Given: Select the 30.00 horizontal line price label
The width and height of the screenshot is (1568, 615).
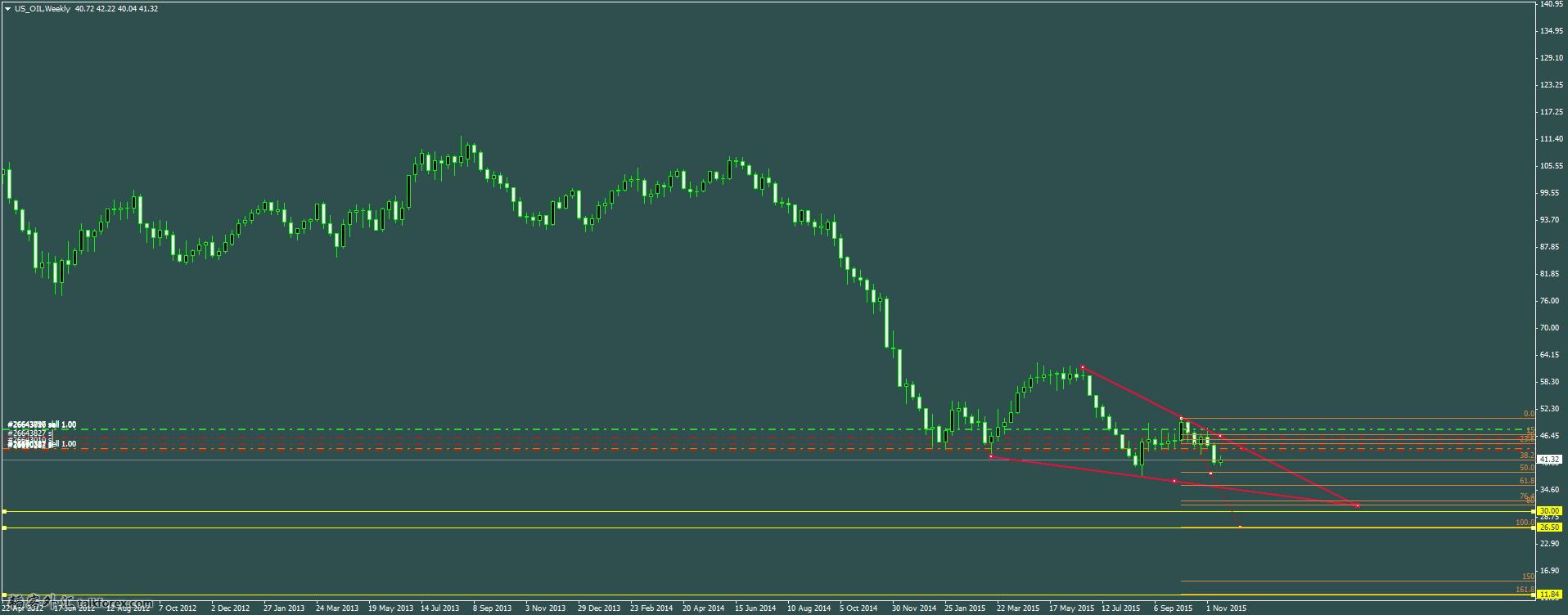Looking at the screenshot, I should pyautogui.click(x=1550, y=511).
